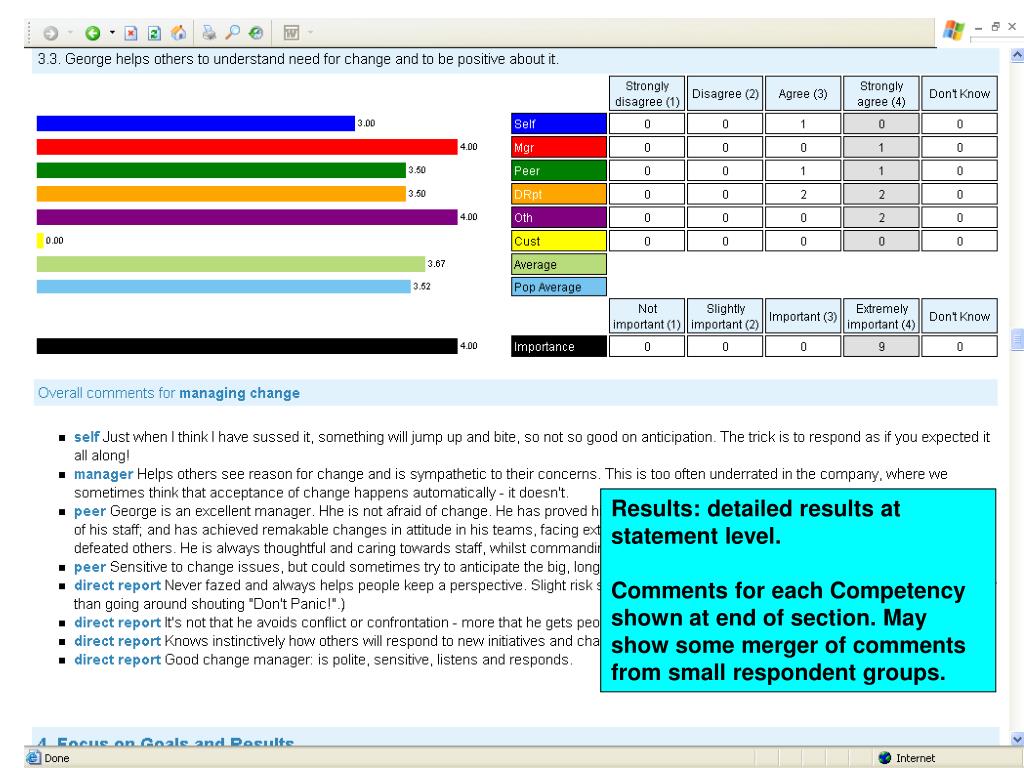Click the green Peer legend swatch
The height and width of the screenshot is (768, 1024).
558,170
